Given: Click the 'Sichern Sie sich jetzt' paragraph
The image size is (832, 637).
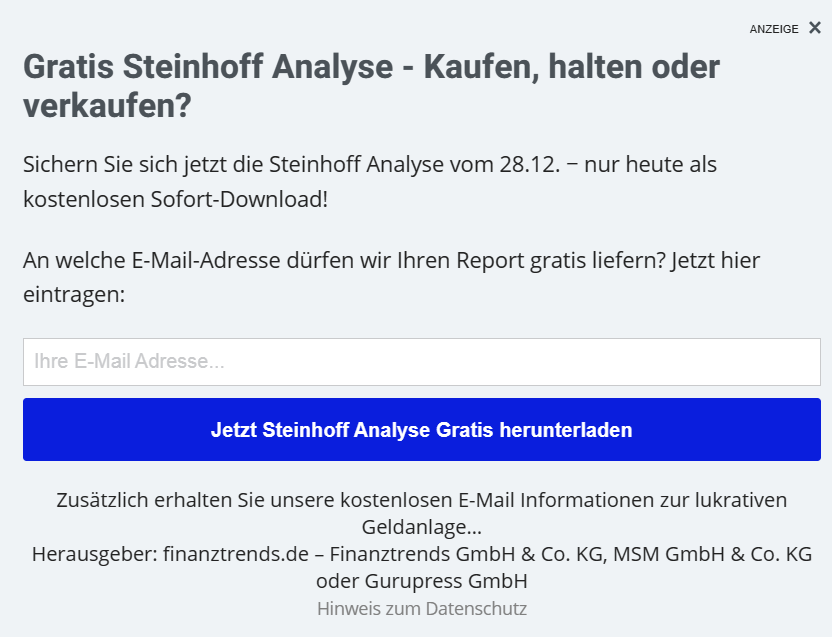Looking at the screenshot, I should point(370,164).
